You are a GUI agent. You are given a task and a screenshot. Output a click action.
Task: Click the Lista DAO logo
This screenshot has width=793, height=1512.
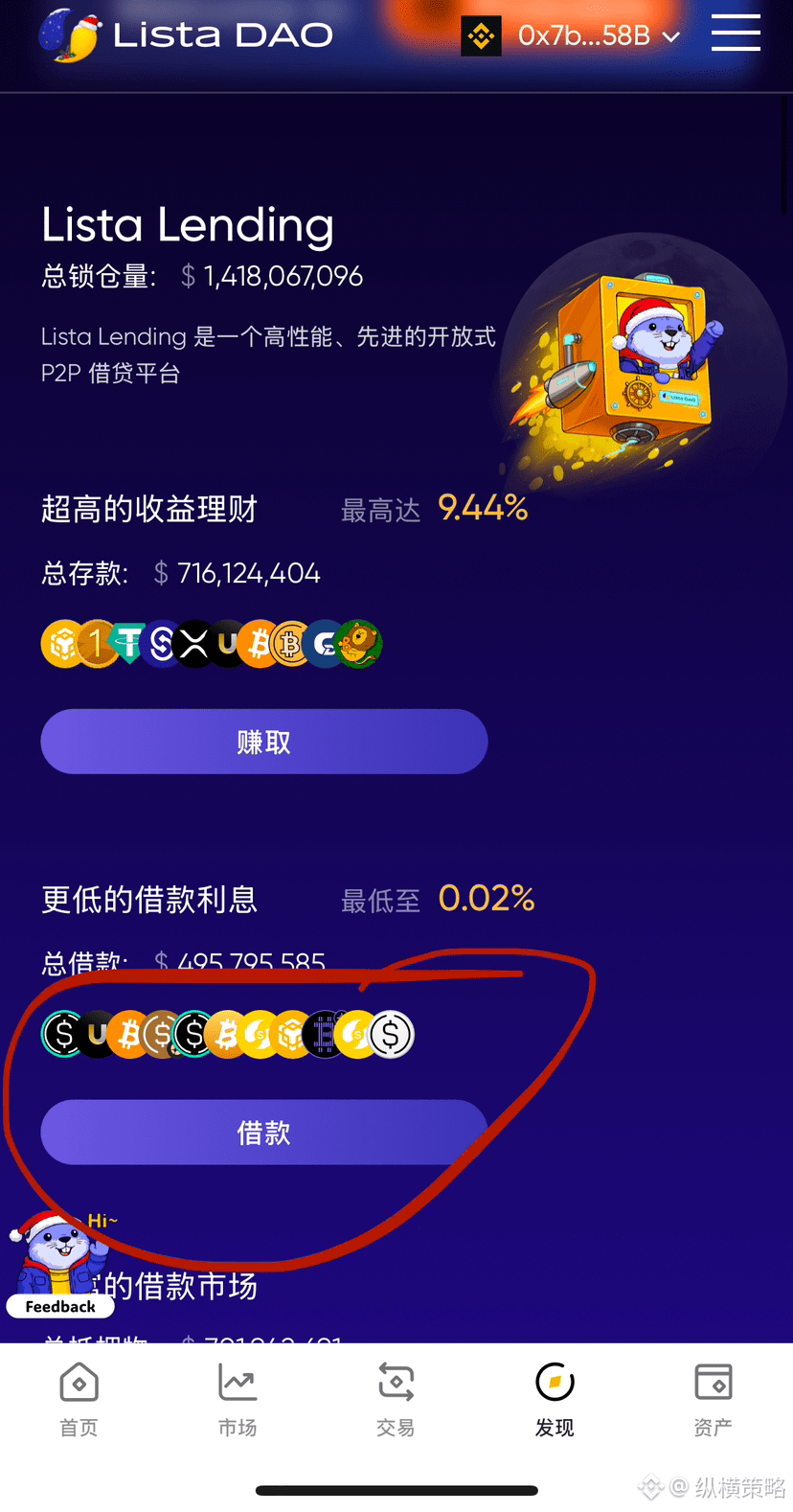pos(186,35)
